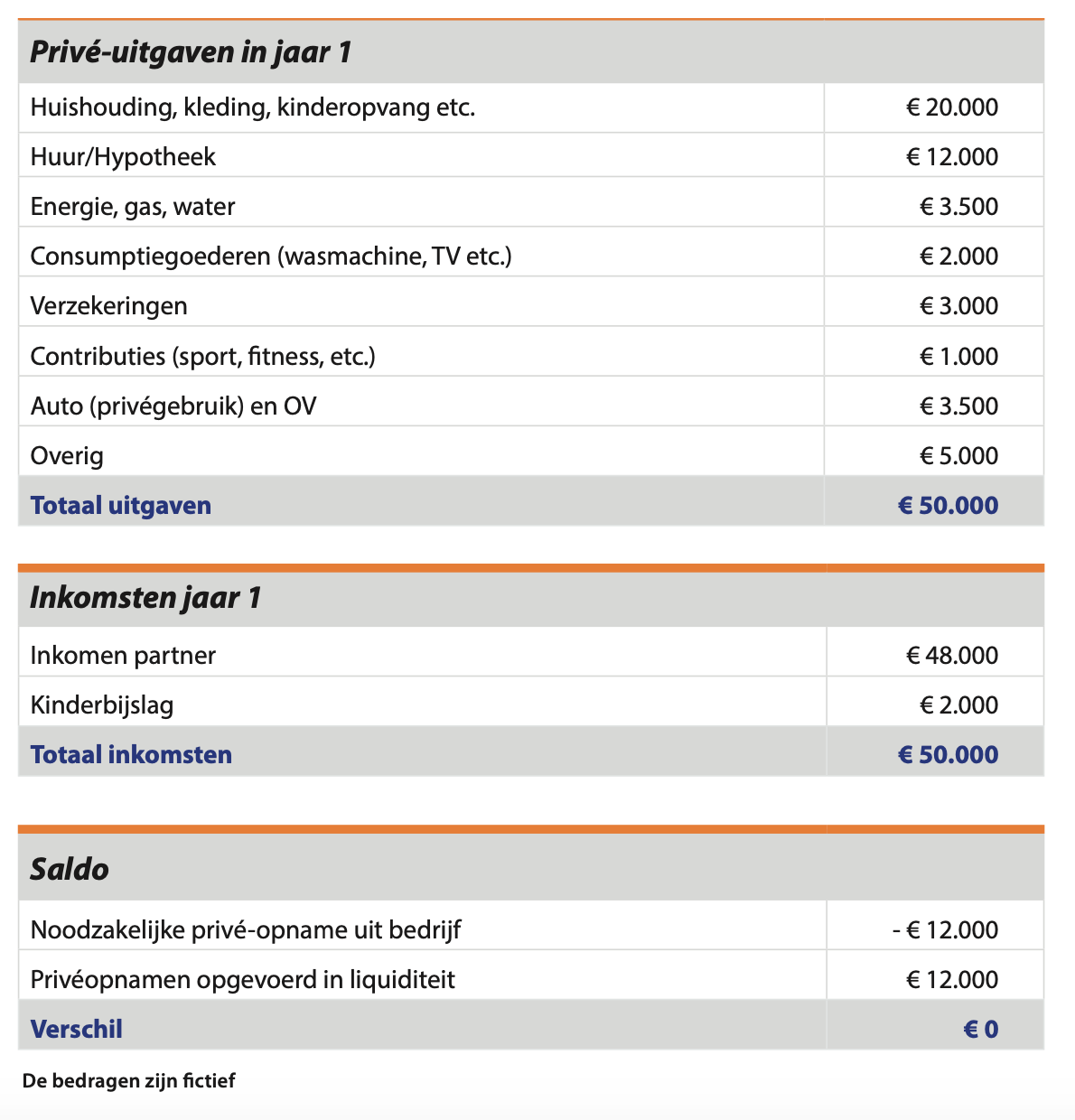Click the € 20.000 household expenses amount
This screenshot has height=1120, width=1075.
point(952,107)
